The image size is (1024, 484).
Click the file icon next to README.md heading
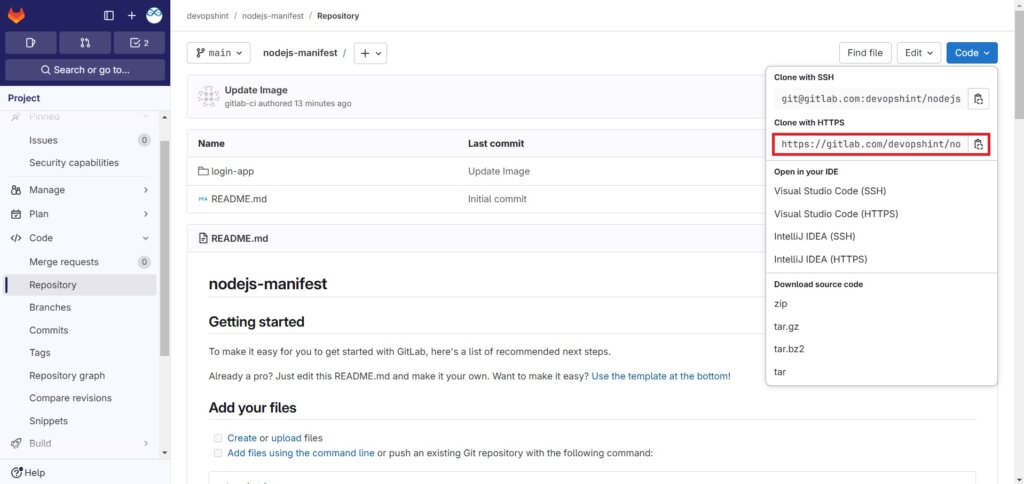(x=203, y=238)
